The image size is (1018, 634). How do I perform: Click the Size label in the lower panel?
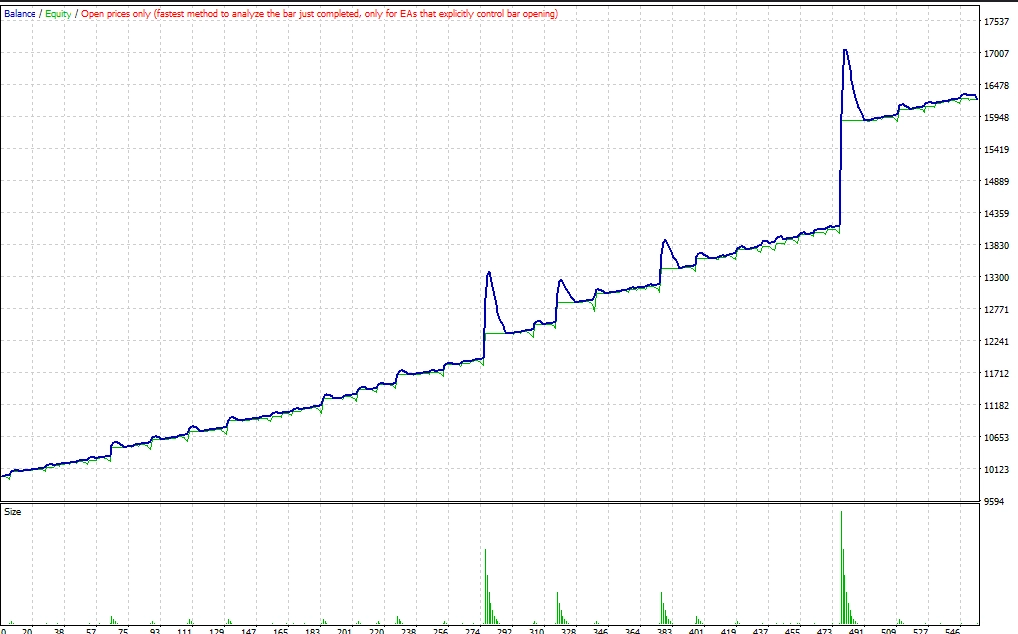tap(12, 512)
